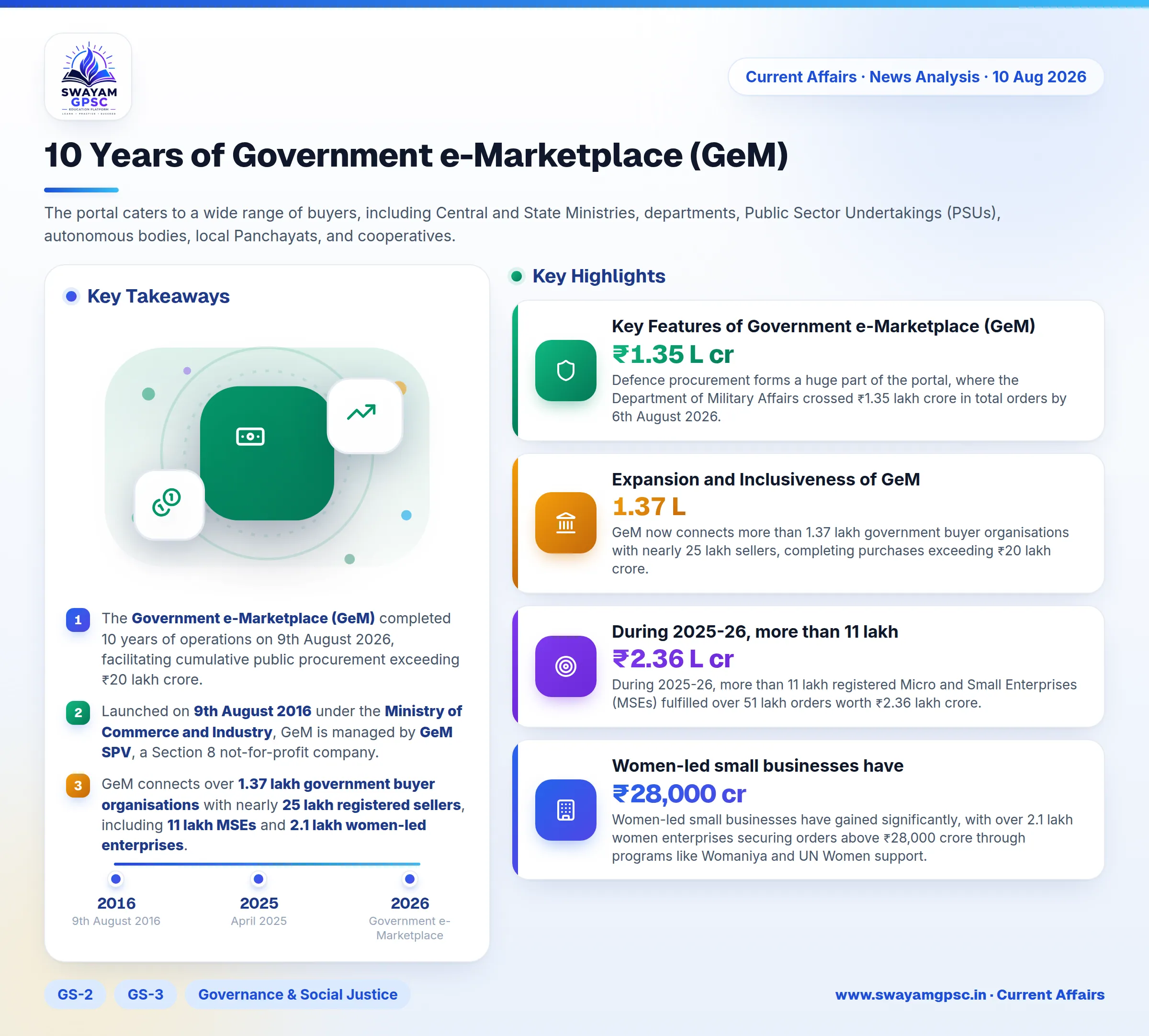Click the Government e-Marketplace caption under 2026
The width and height of the screenshot is (1149, 1036).
tap(409, 928)
